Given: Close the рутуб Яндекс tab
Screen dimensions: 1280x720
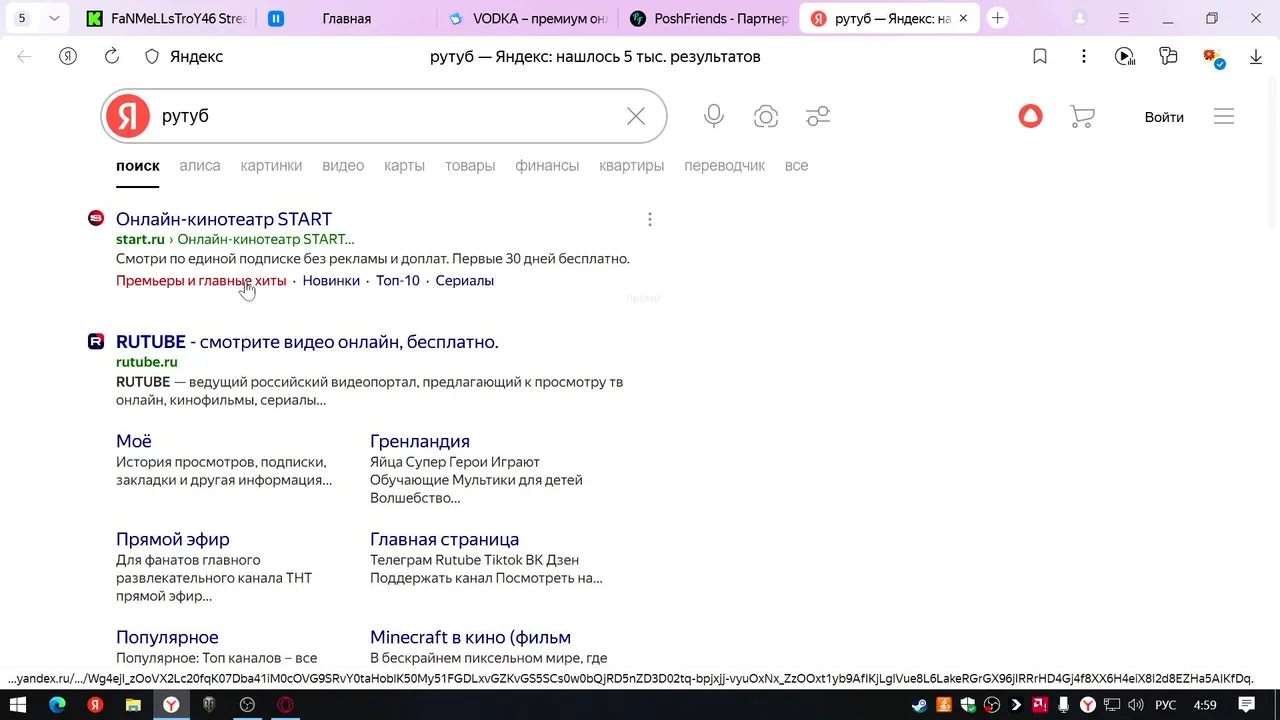Looking at the screenshot, I should click(964, 18).
